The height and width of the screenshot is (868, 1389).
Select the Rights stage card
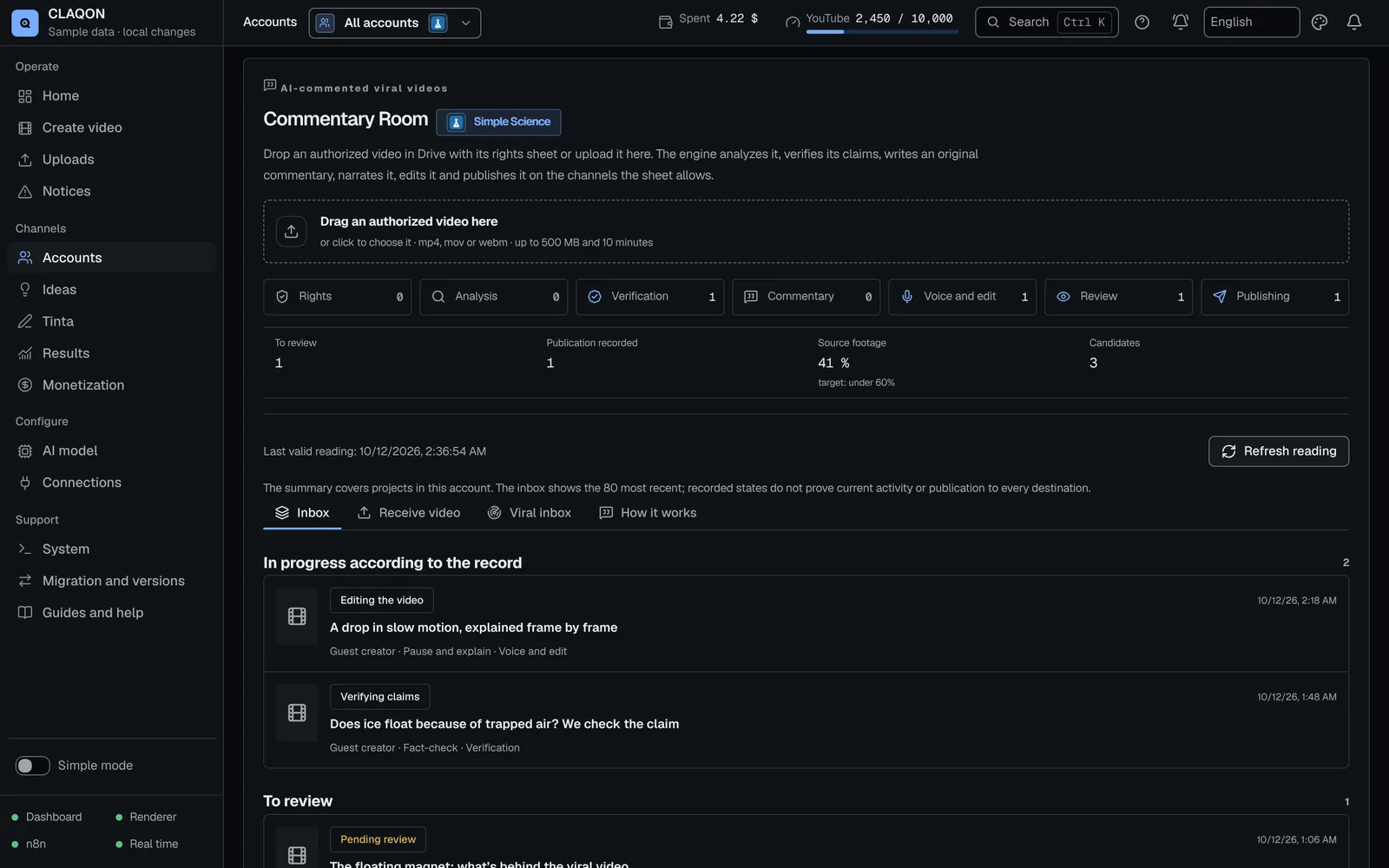pyautogui.click(x=338, y=297)
